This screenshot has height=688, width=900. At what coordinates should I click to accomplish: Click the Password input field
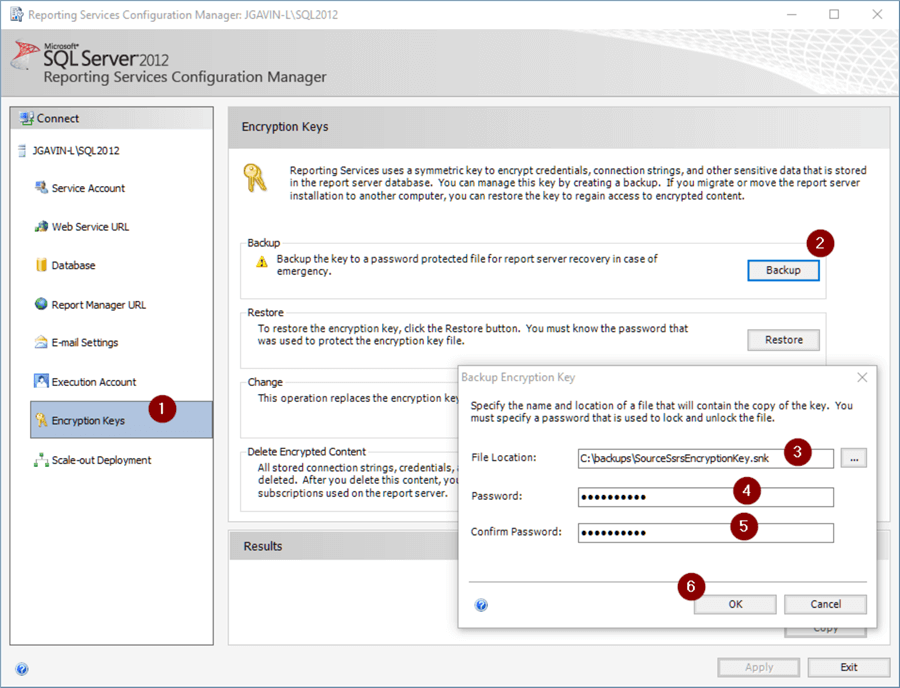705,497
